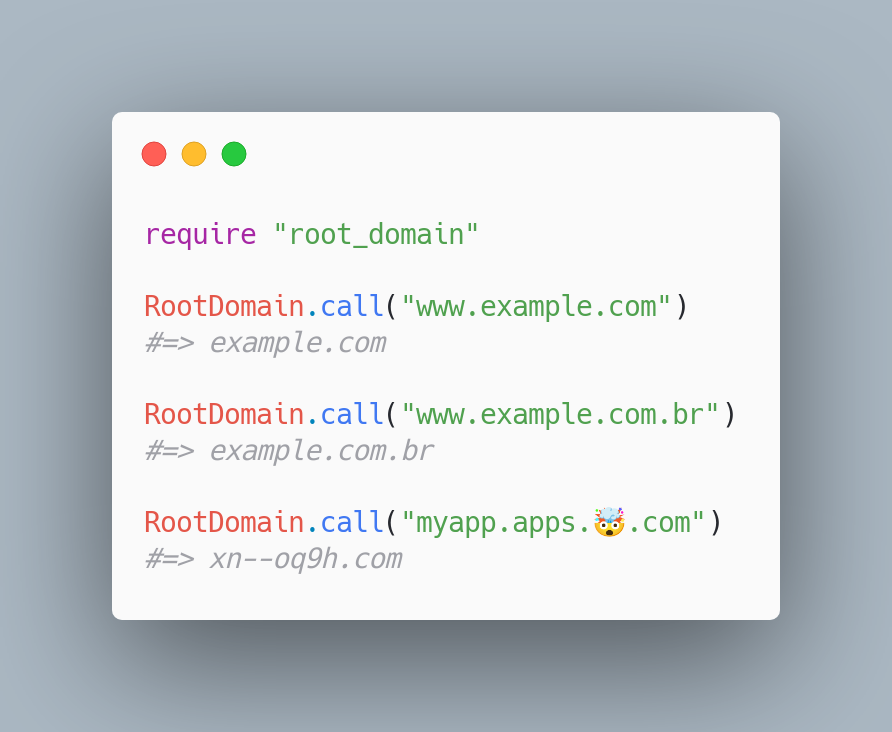The width and height of the screenshot is (892, 732).
Task: Click the xn--oq9h.com comment result
Action: (x=305, y=559)
